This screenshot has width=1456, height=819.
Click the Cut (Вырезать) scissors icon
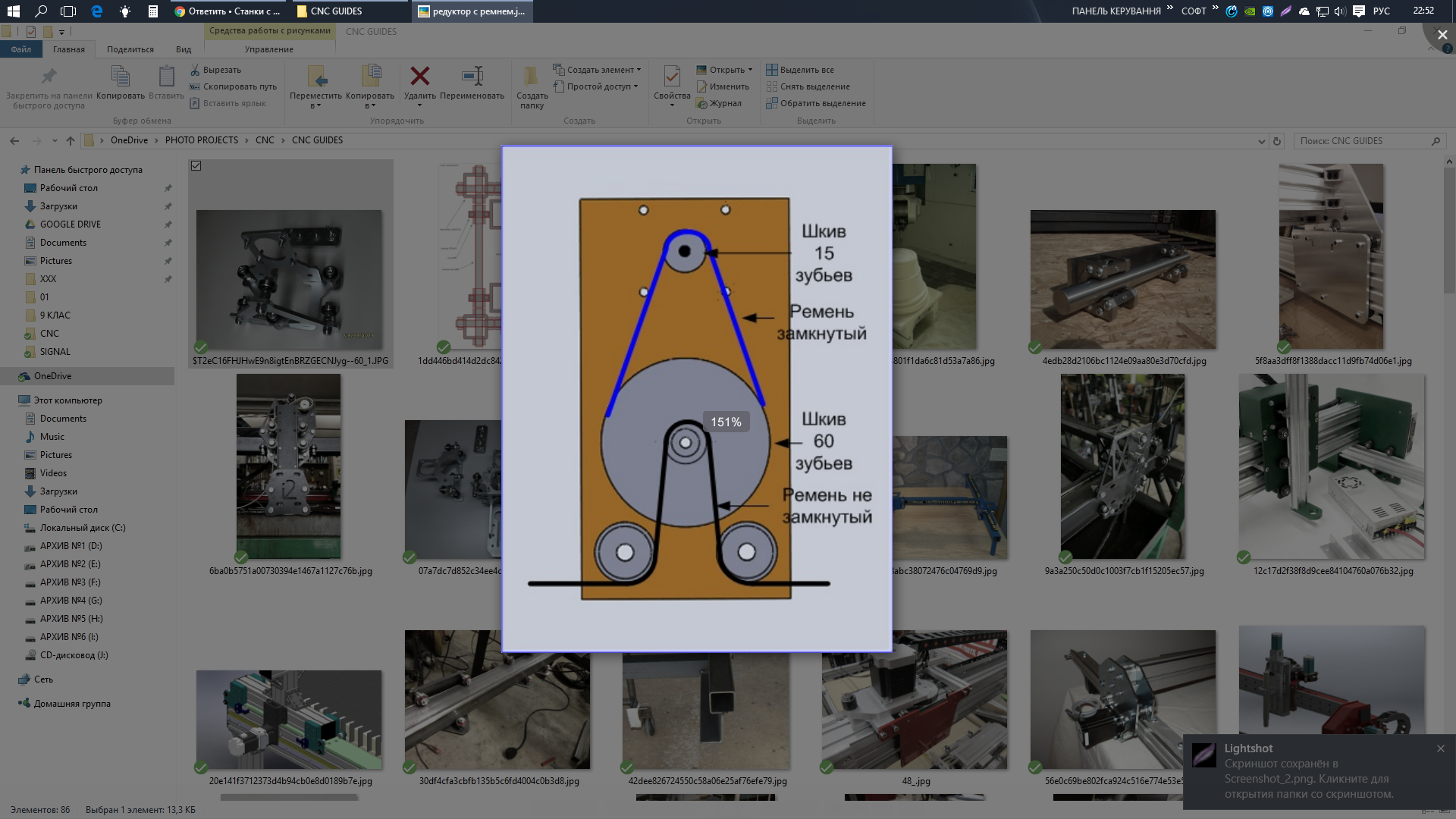point(195,70)
